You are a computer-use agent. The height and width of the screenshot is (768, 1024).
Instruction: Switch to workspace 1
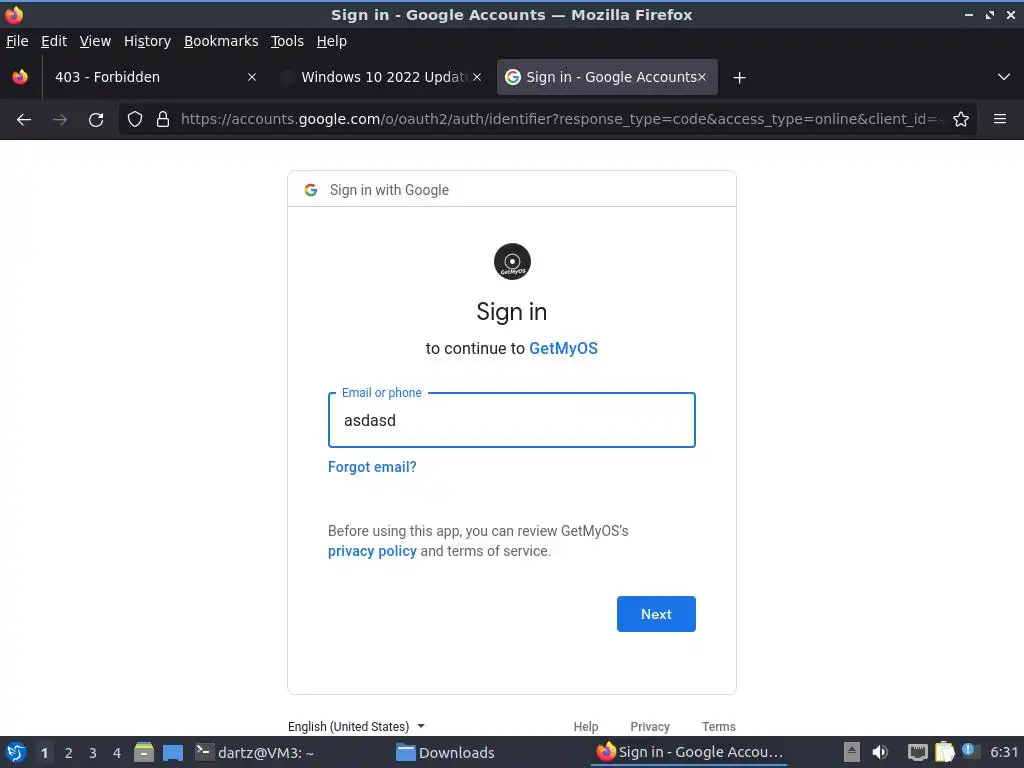pos(44,753)
